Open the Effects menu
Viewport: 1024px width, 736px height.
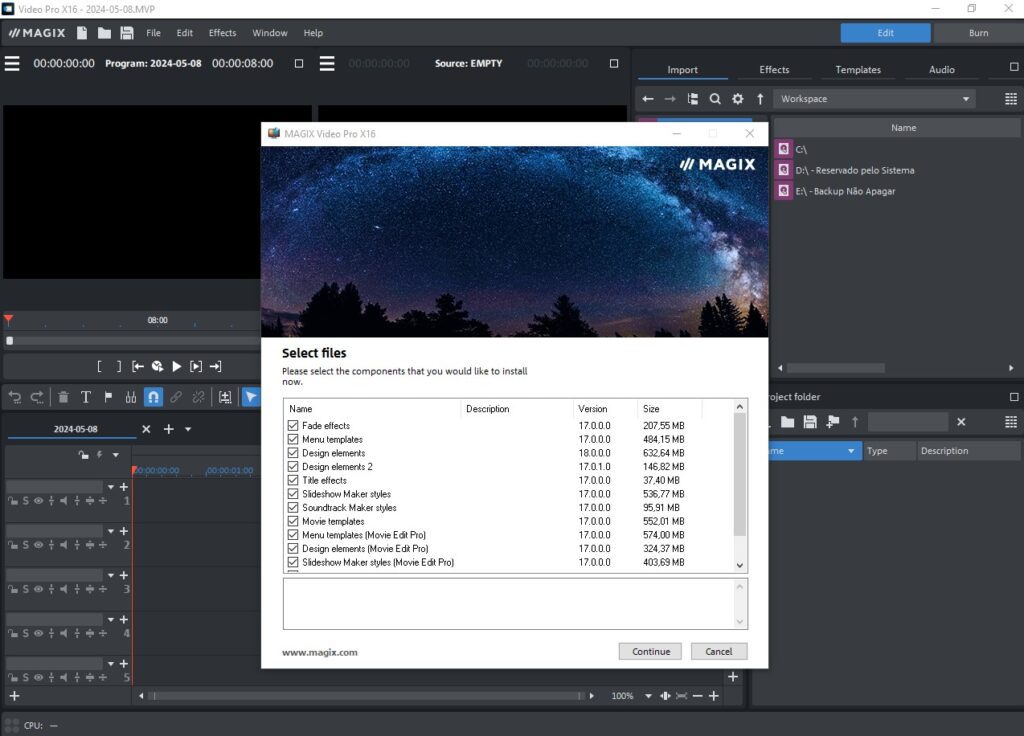point(222,32)
